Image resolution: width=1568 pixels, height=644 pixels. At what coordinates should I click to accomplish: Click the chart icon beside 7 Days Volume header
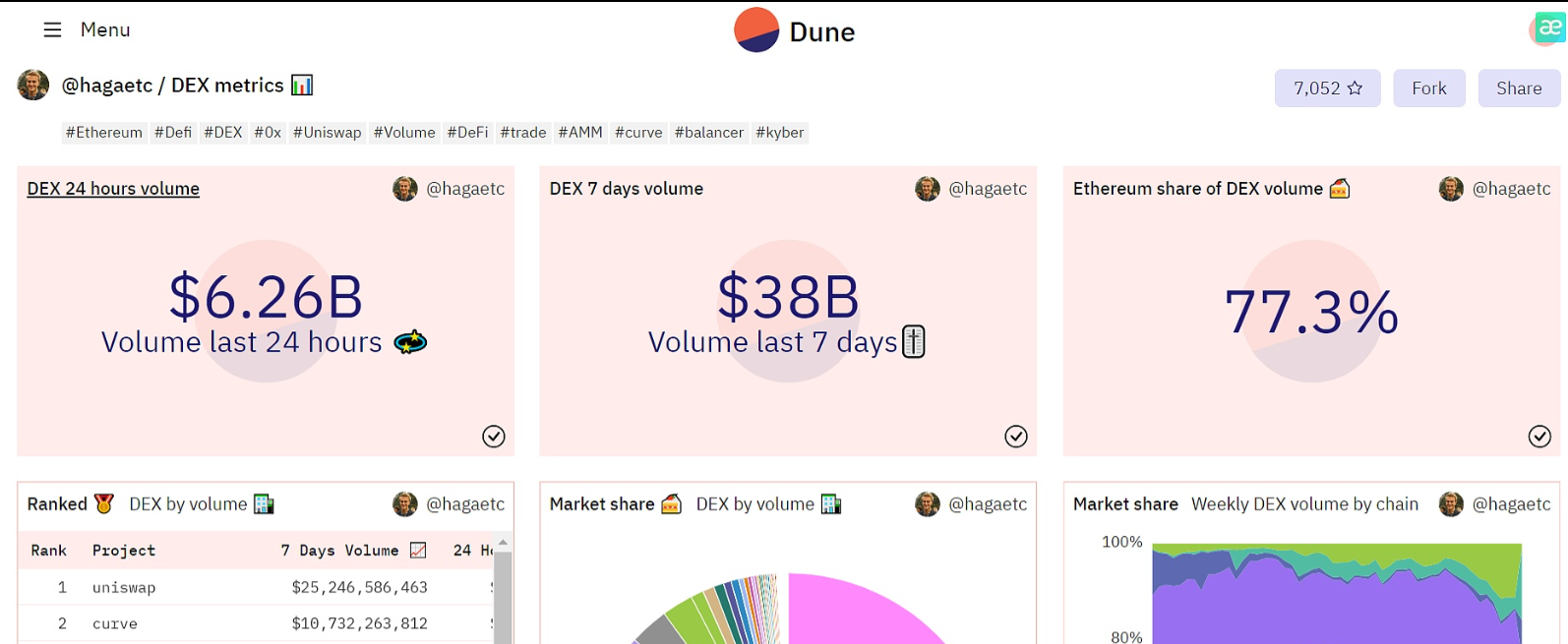(418, 551)
